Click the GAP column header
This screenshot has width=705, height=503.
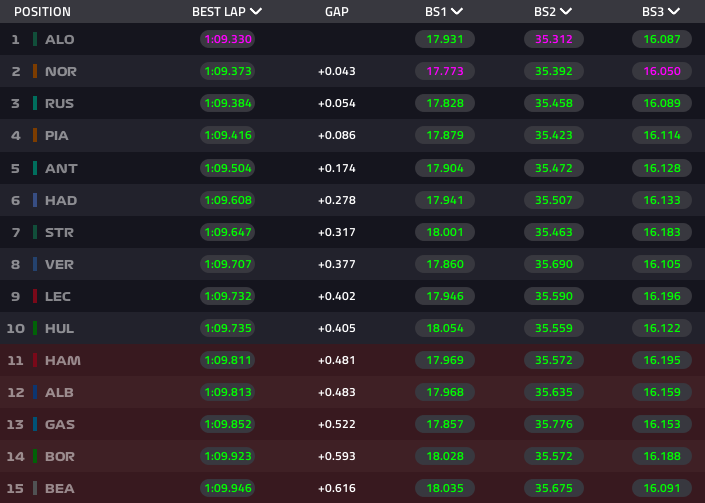pos(336,12)
